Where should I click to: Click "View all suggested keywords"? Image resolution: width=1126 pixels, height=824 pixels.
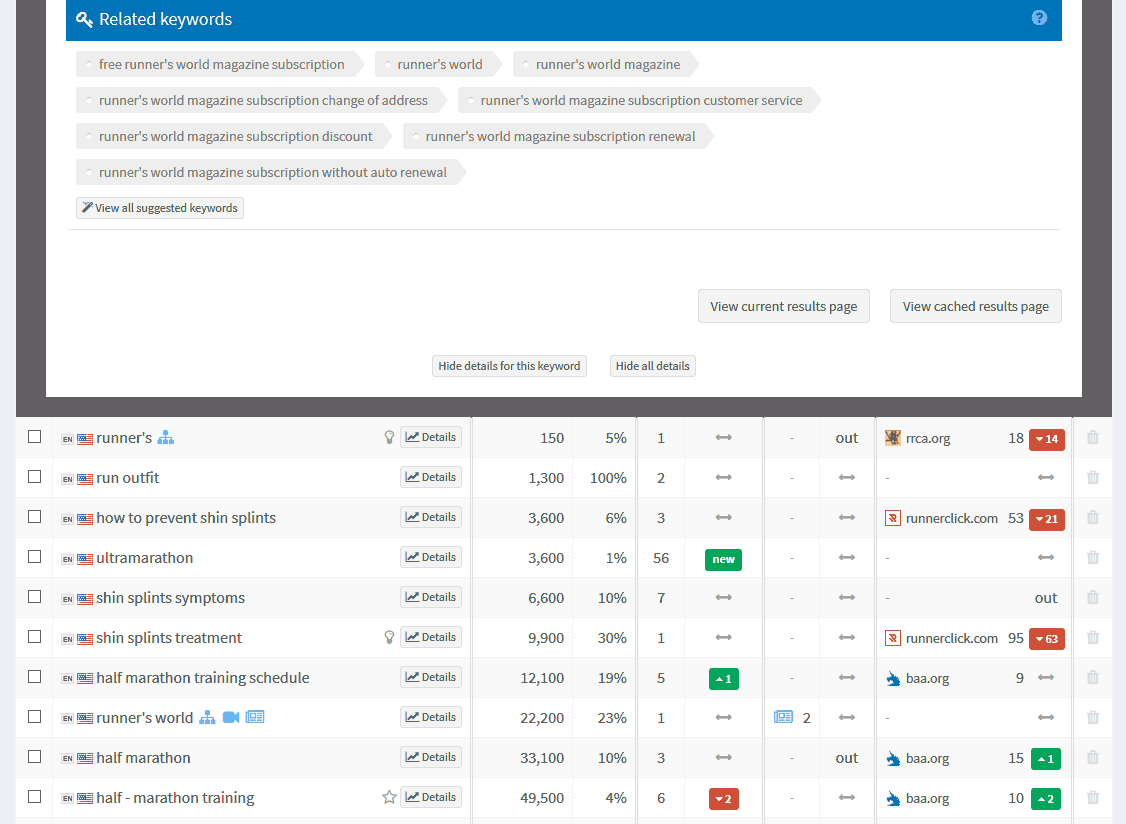coord(159,208)
